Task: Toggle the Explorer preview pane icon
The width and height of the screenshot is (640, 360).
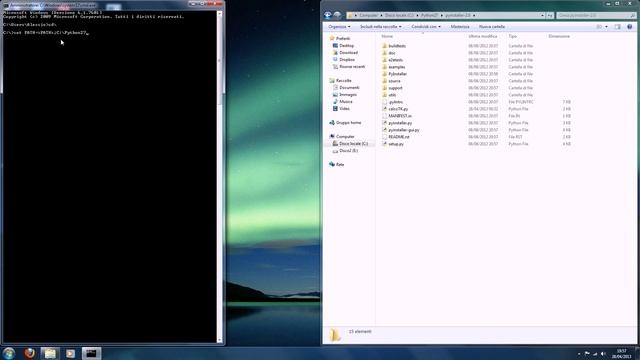Action: pos(618,27)
